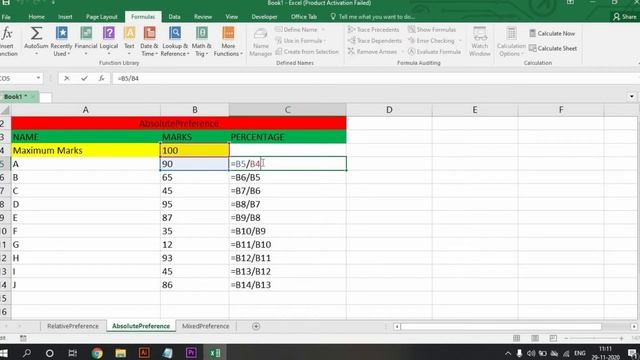Switch to the Insert tab
The width and height of the screenshot is (640, 360).
click(x=65, y=17)
